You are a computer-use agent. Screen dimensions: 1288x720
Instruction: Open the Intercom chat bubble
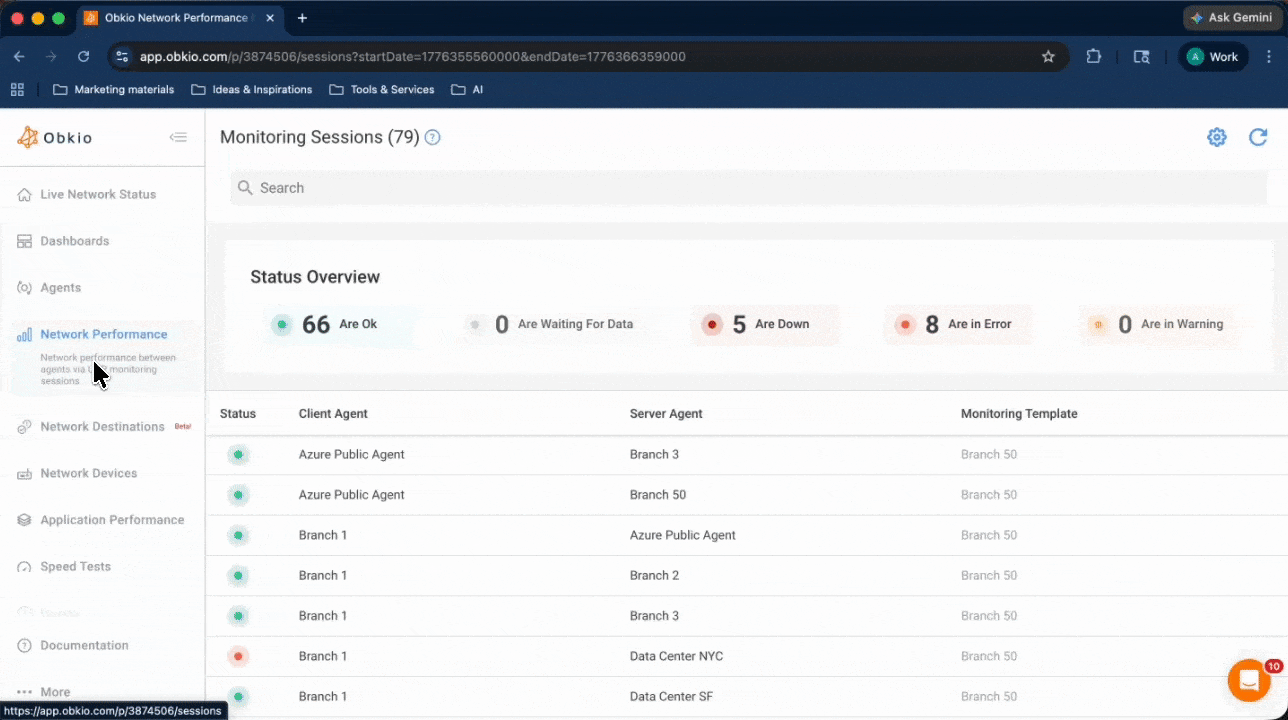click(1248, 680)
